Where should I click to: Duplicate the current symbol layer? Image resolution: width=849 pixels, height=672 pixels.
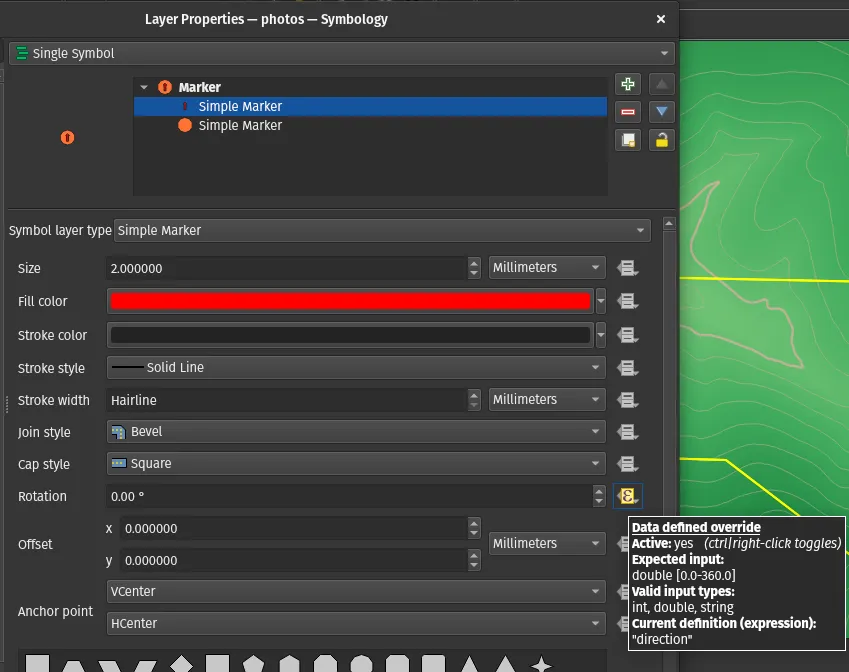pyautogui.click(x=628, y=140)
